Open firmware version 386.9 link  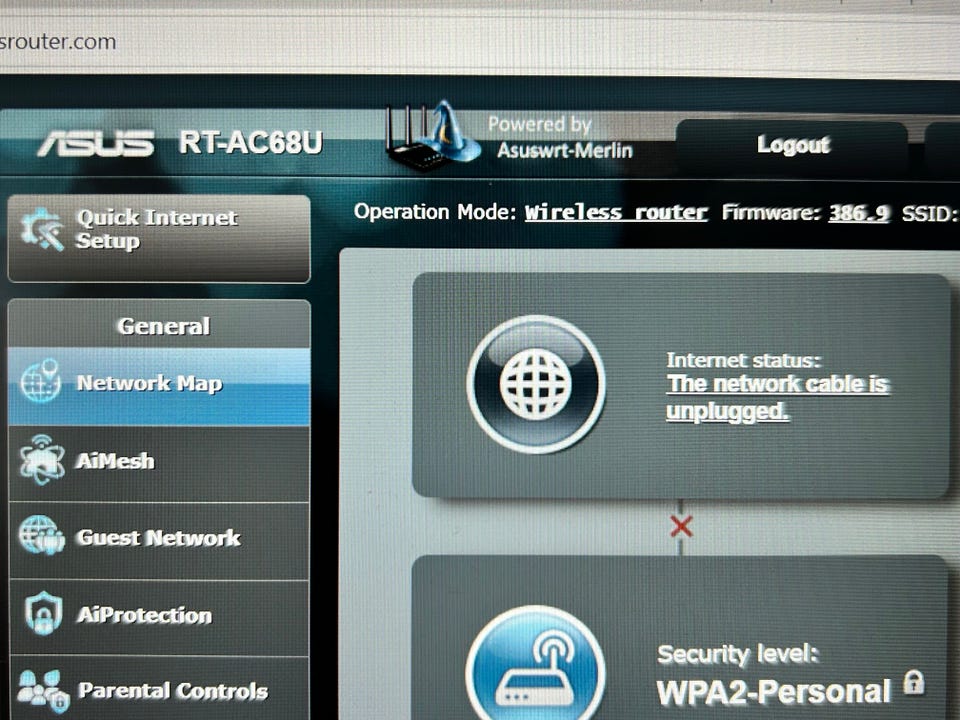[x=858, y=213]
